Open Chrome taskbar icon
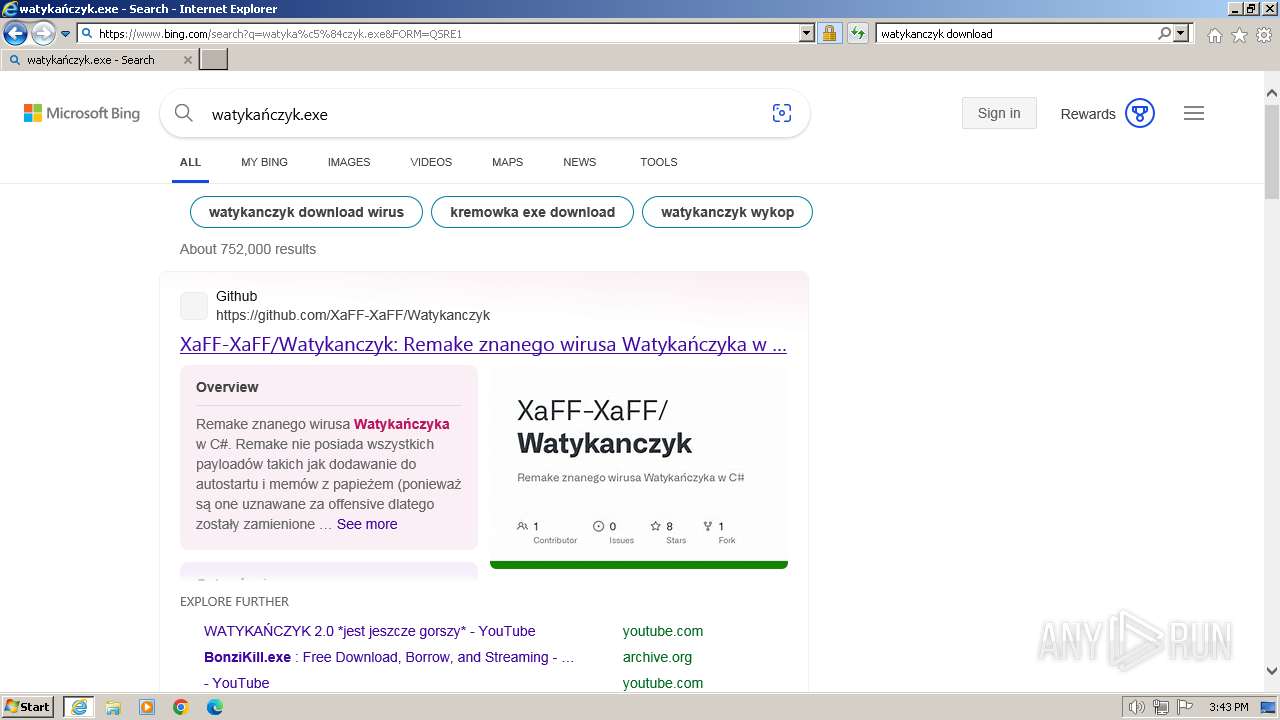This screenshot has height=720, width=1280. pyautogui.click(x=181, y=707)
